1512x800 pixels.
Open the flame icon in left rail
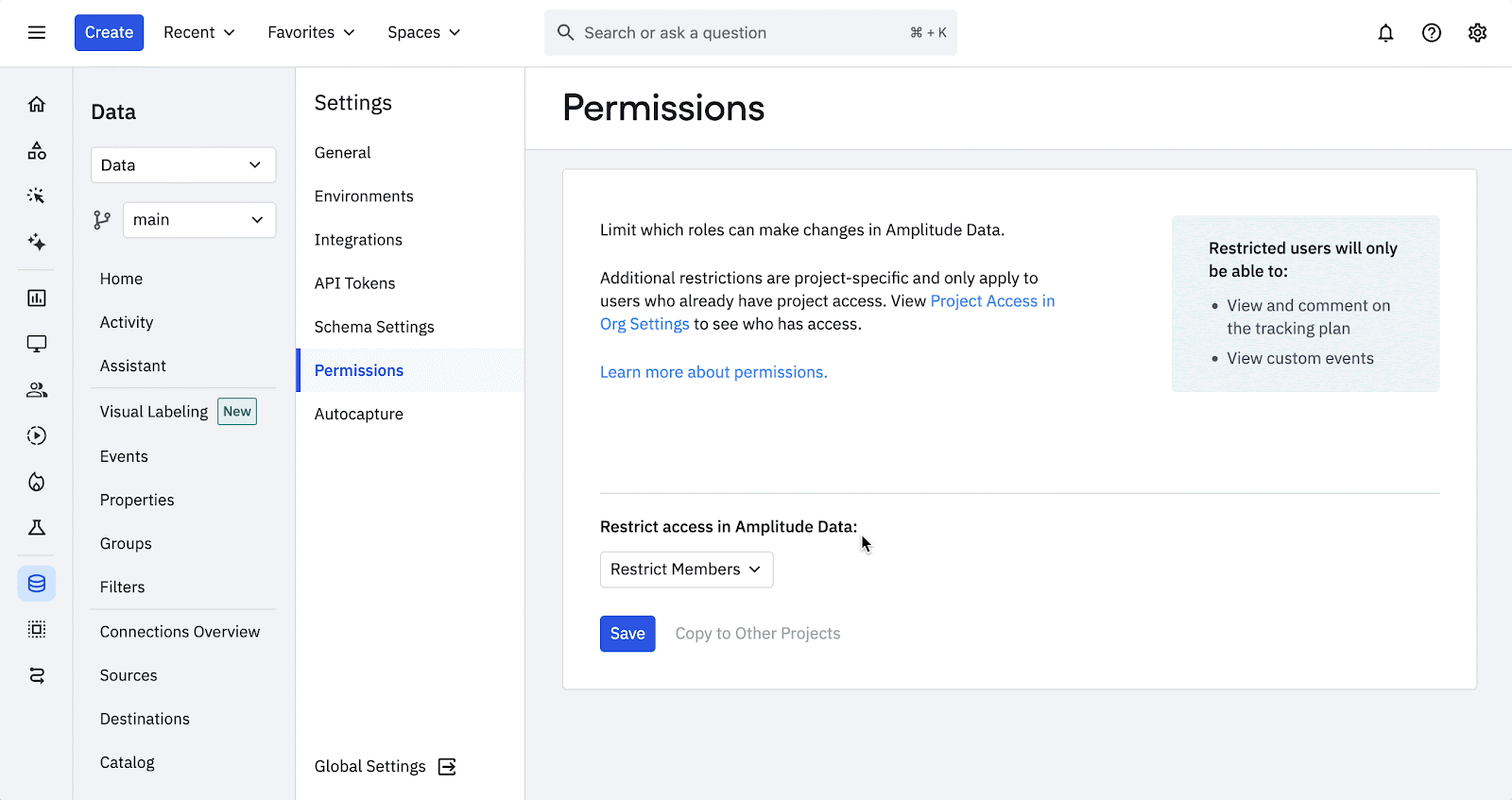[37, 482]
